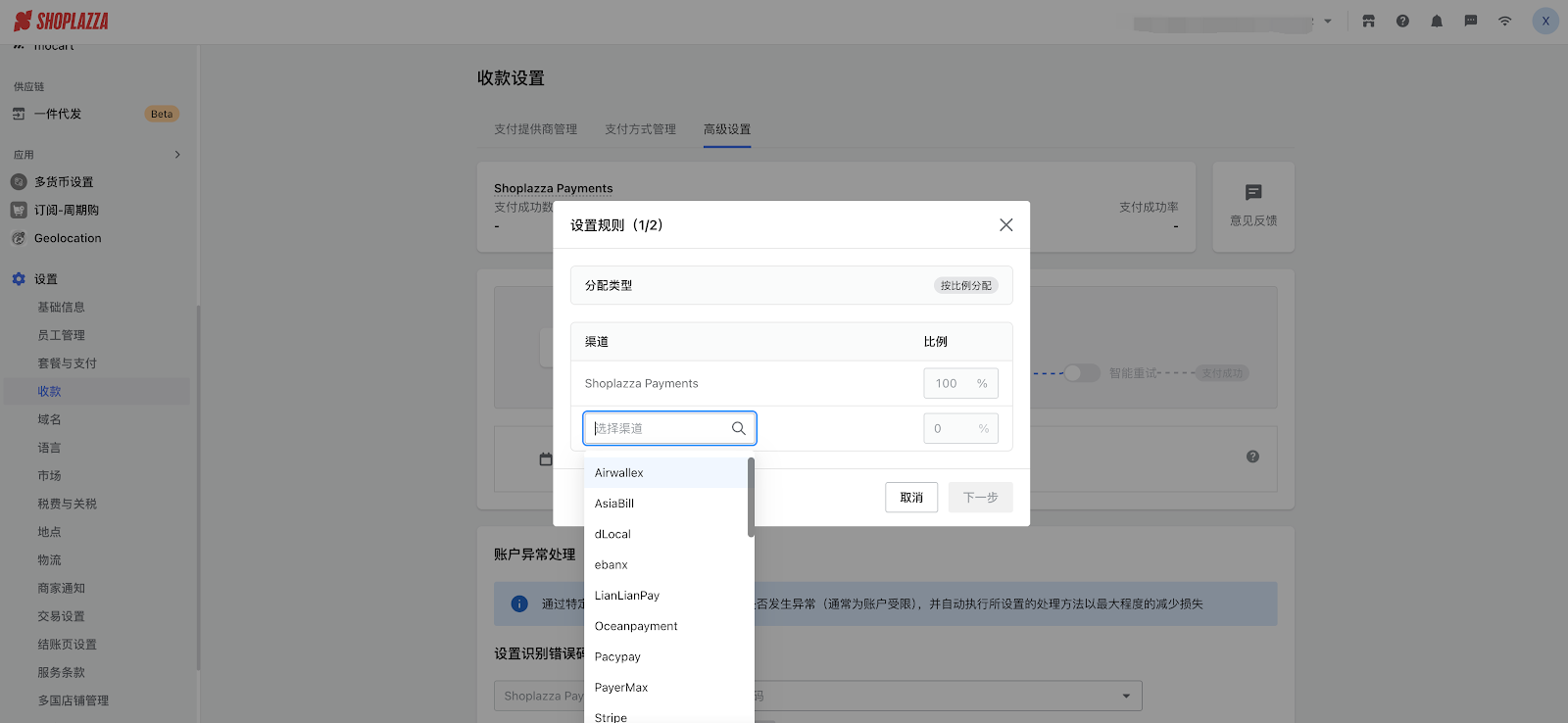Click the Shoplazza logo
This screenshot has width=1568, height=723.
(x=61, y=21)
